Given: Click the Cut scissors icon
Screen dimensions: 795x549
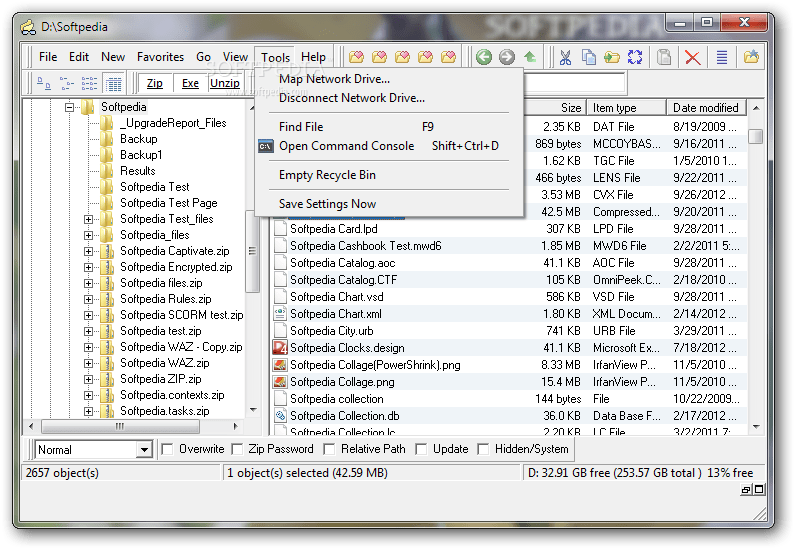Looking at the screenshot, I should coord(565,57).
